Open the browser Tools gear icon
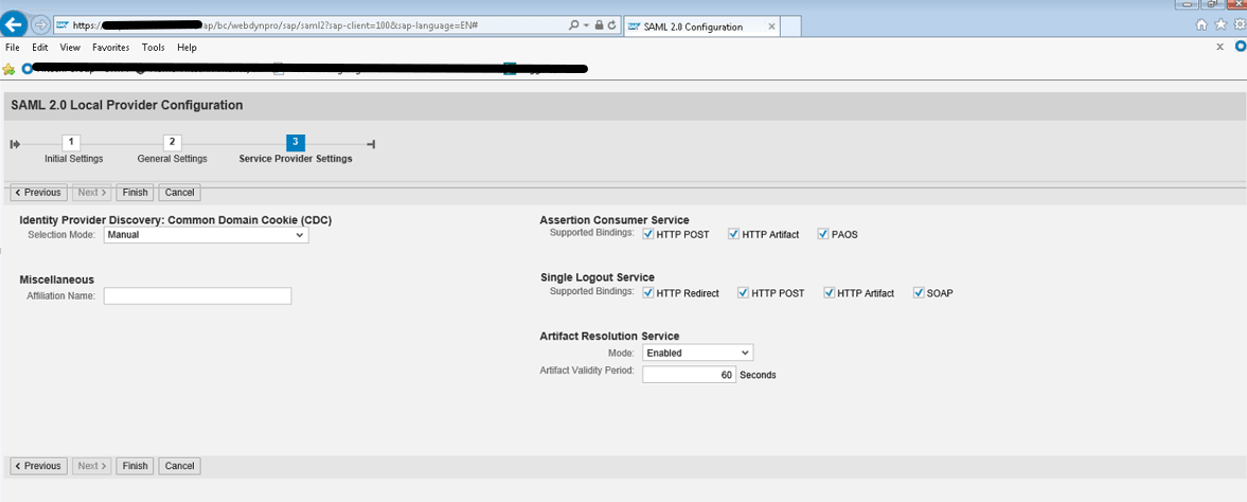 pyautogui.click(x=1238, y=25)
